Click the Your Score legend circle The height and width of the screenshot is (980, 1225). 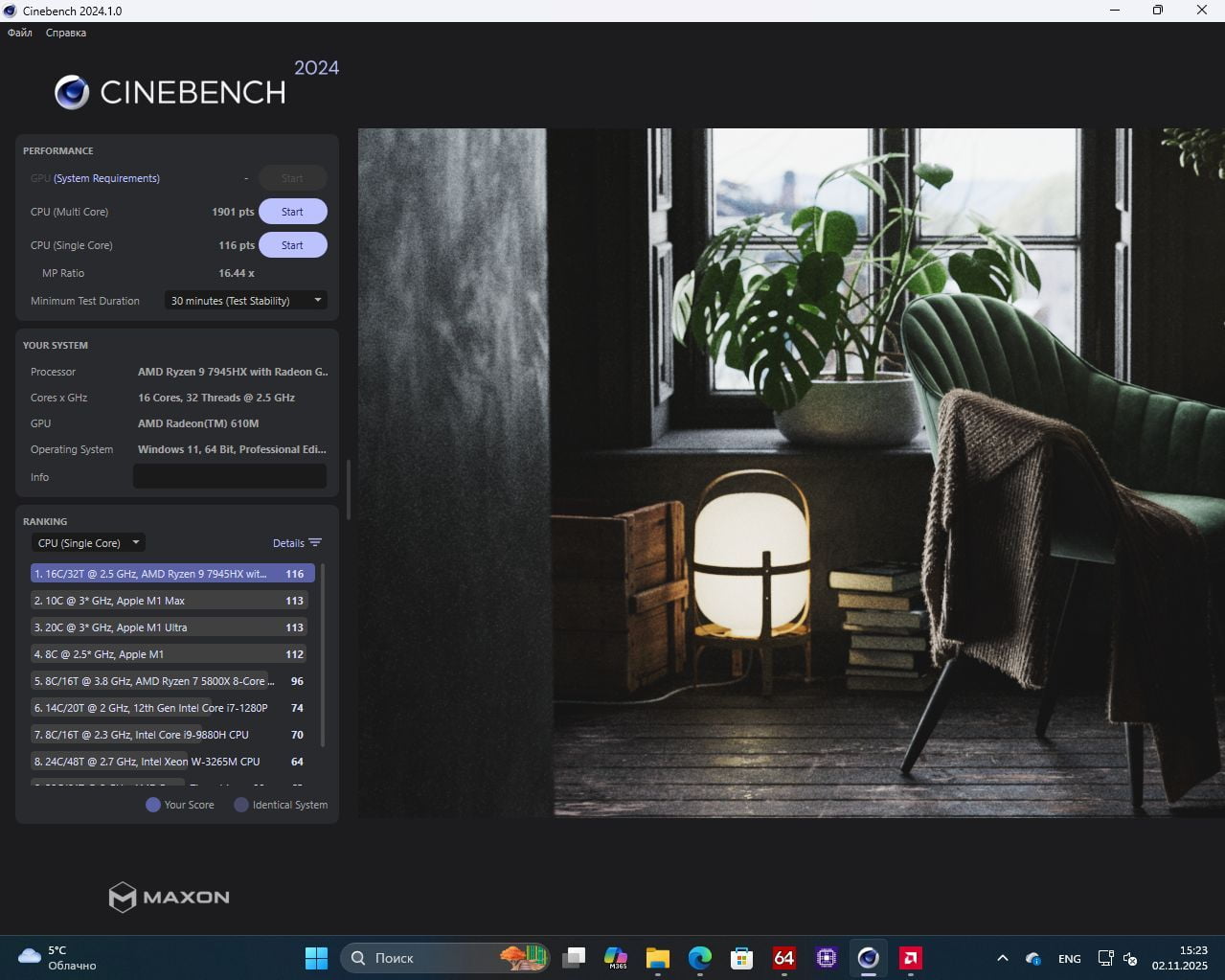click(x=152, y=805)
